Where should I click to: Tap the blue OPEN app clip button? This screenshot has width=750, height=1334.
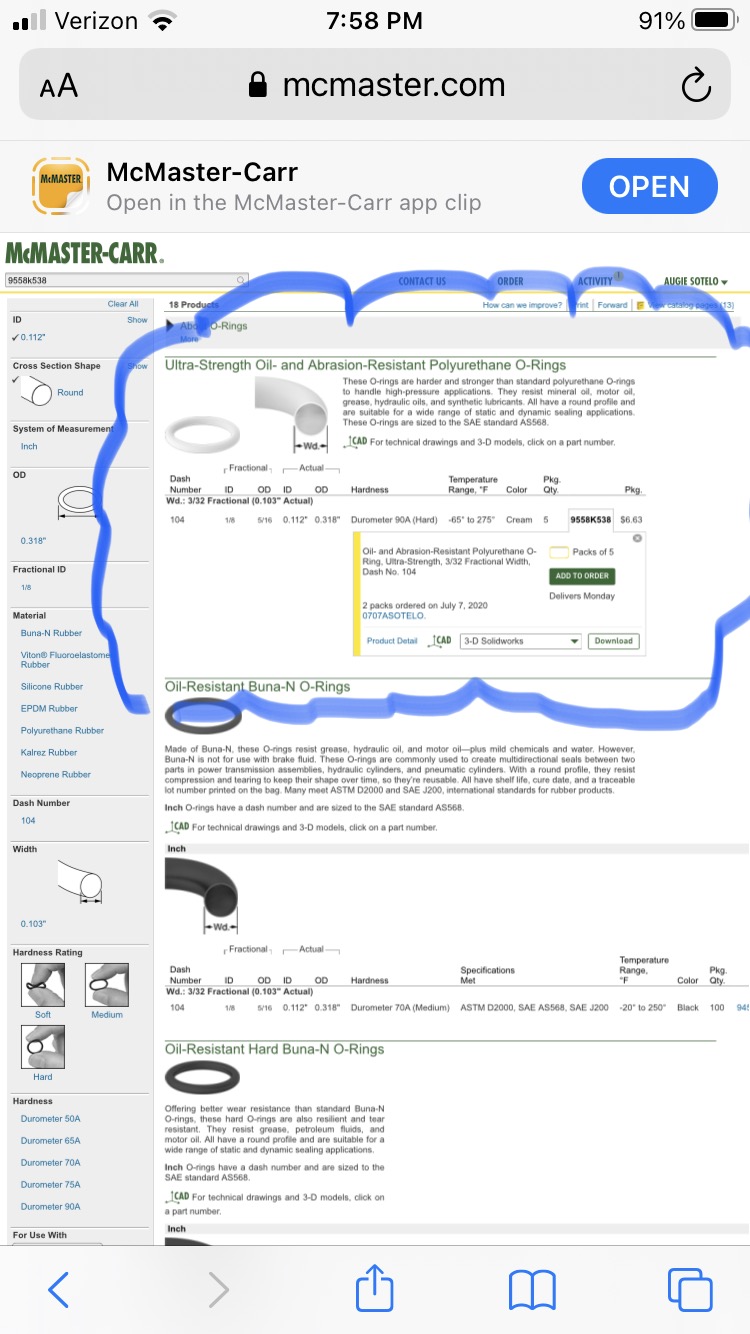[650, 187]
